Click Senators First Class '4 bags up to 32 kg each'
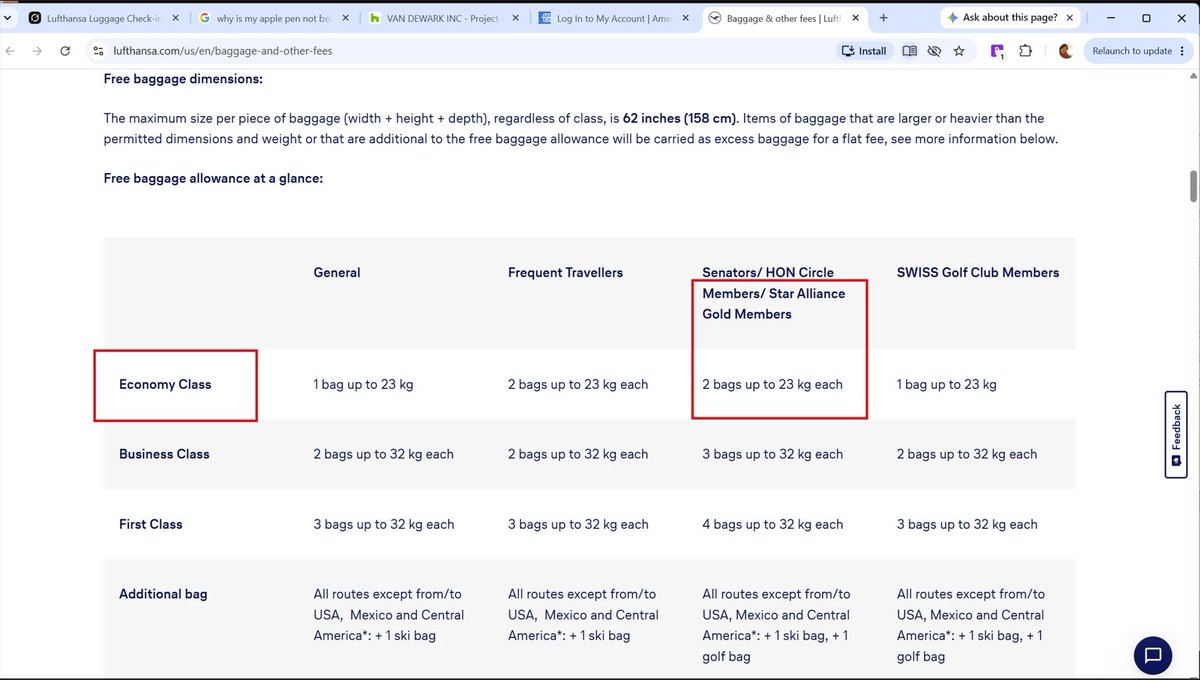This screenshot has height=680, width=1200. click(773, 524)
